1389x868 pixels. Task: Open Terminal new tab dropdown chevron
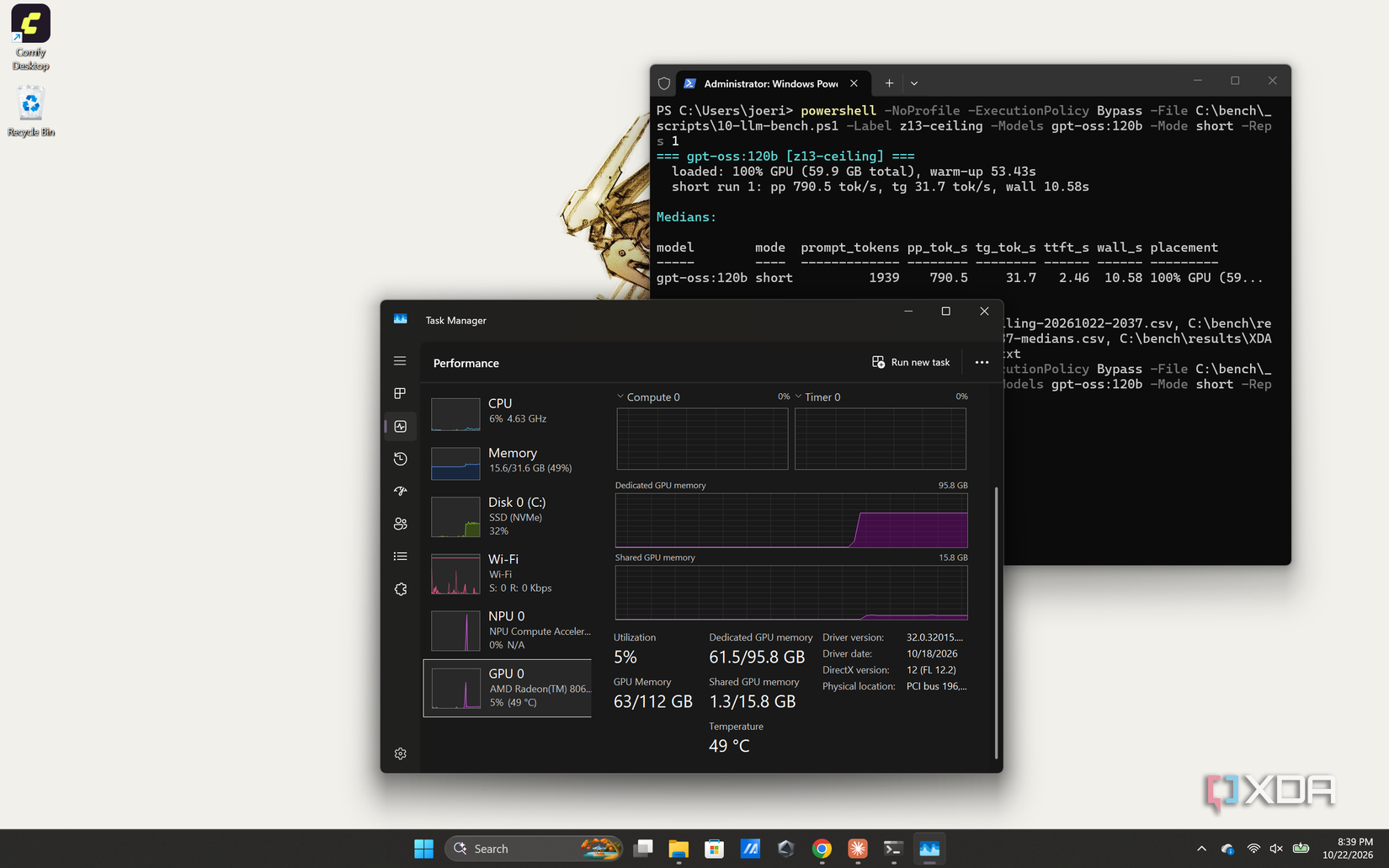pos(914,83)
